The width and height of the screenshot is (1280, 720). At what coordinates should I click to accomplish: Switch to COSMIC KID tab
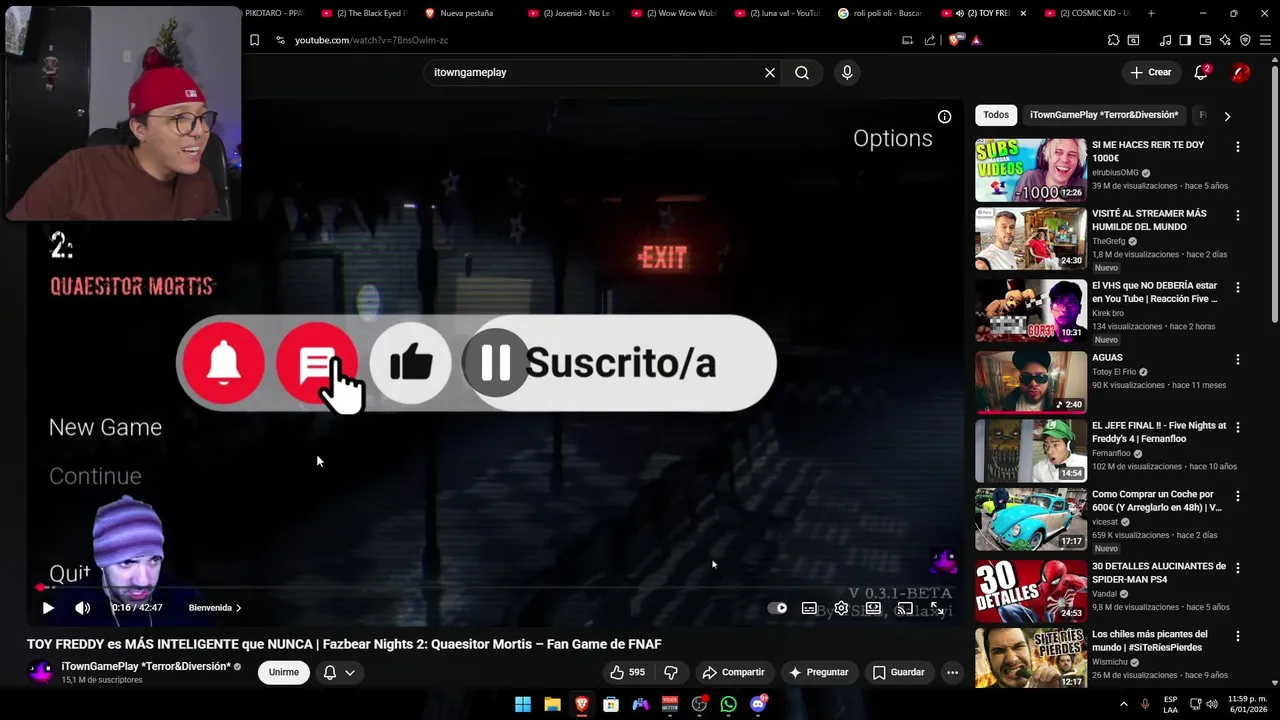point(1086,13)
